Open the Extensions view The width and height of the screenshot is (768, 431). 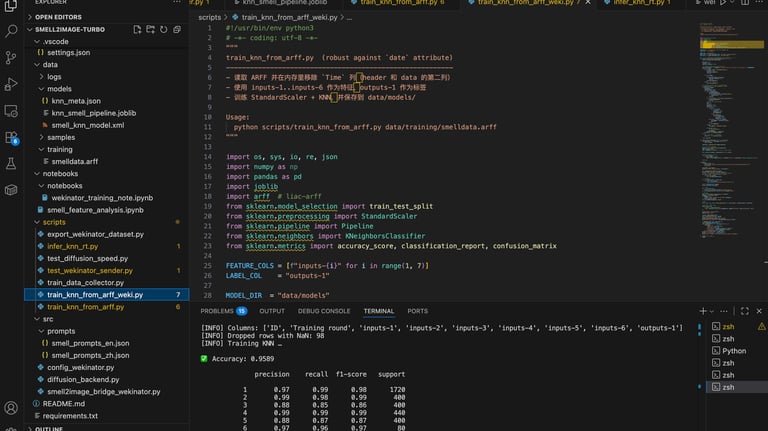11,138
